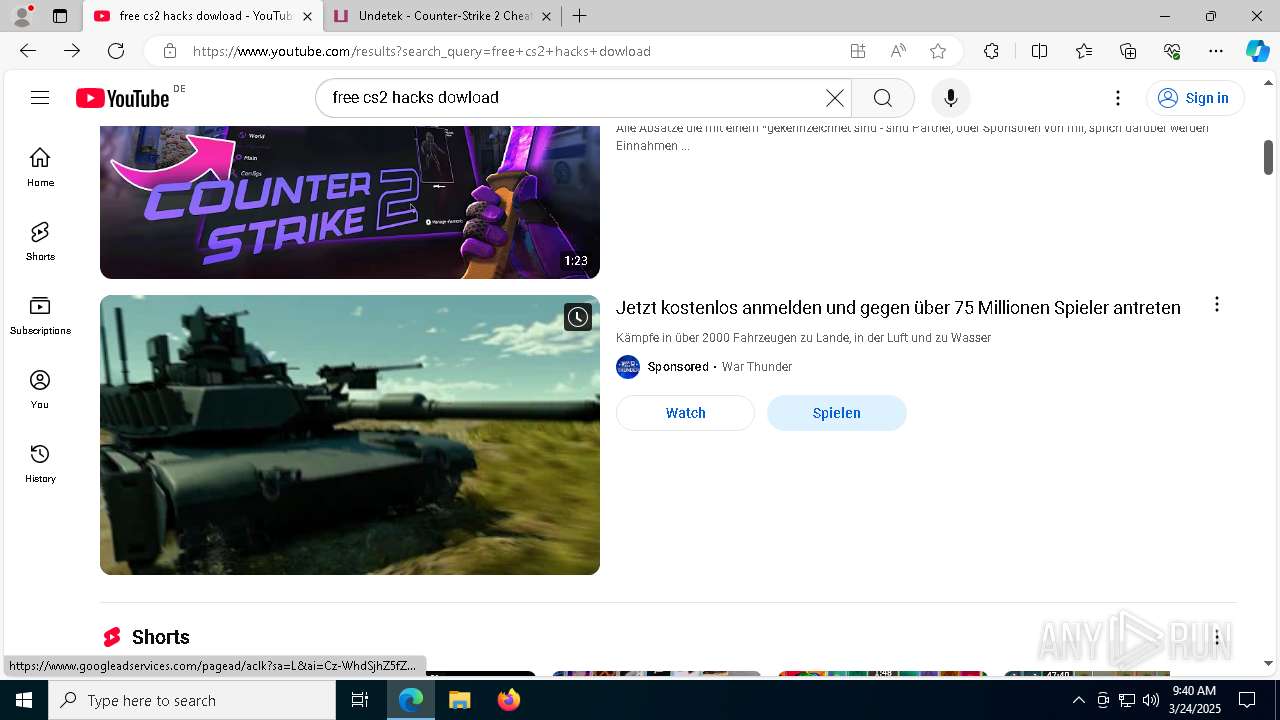Open File Explorer from the taskbar
The image size is (1280, 720).
[459, 700]
